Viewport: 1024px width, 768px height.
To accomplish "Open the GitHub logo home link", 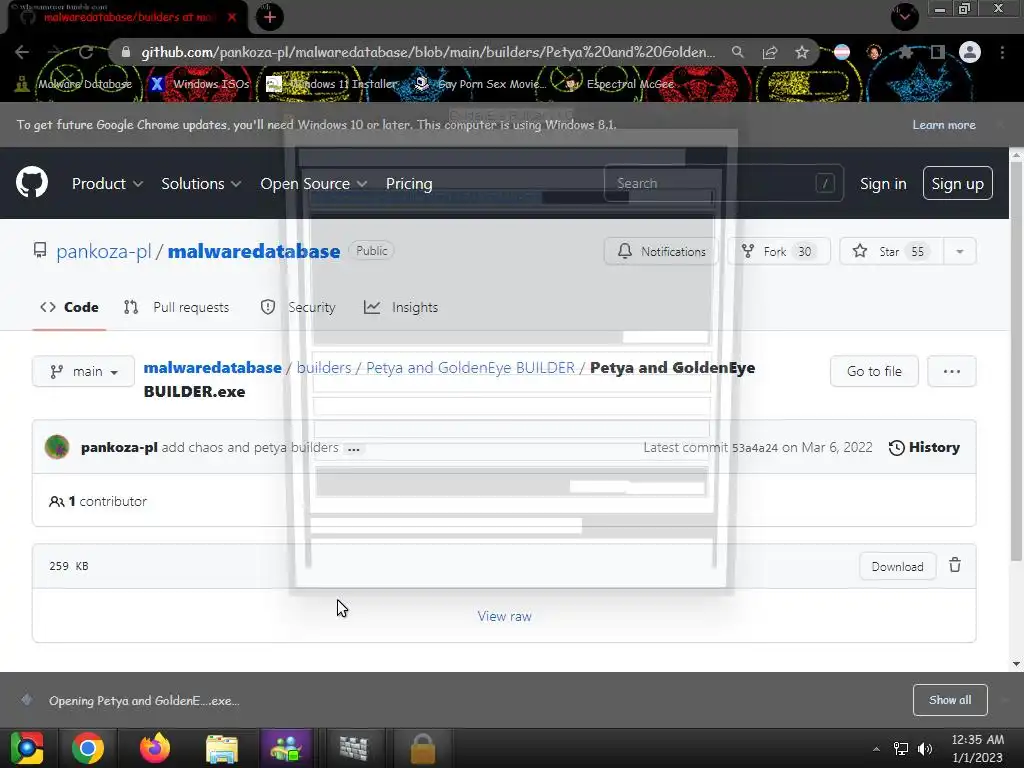I will point(32,182).
